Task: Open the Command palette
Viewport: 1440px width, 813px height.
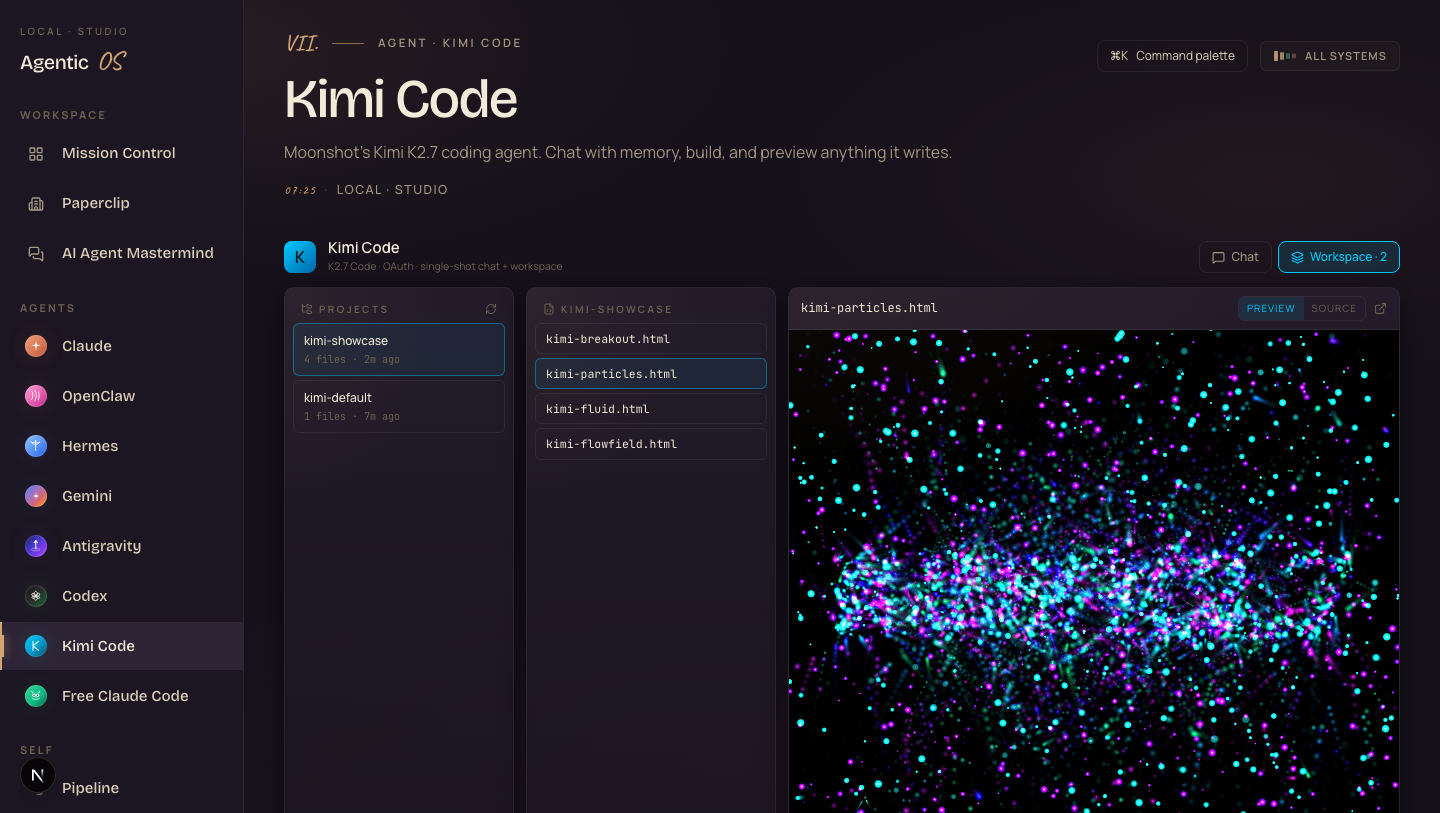Action: (1172, 56)
